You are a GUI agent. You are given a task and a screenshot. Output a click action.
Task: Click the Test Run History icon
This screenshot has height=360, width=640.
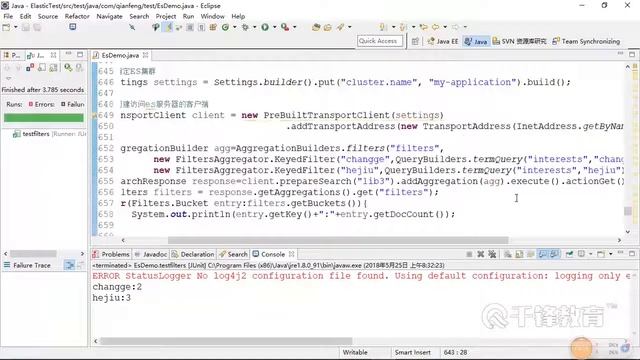point(79,68)
